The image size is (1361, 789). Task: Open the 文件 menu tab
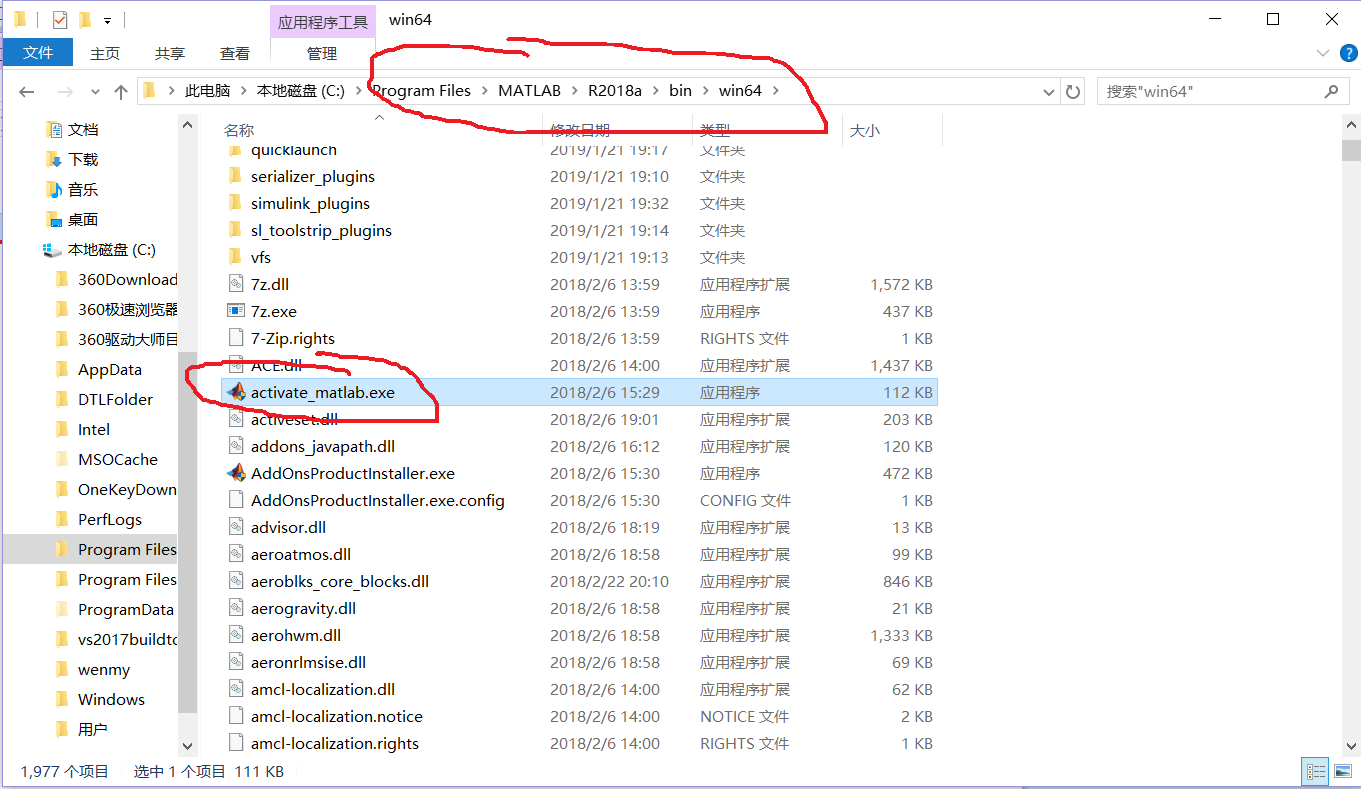(38, 53)
